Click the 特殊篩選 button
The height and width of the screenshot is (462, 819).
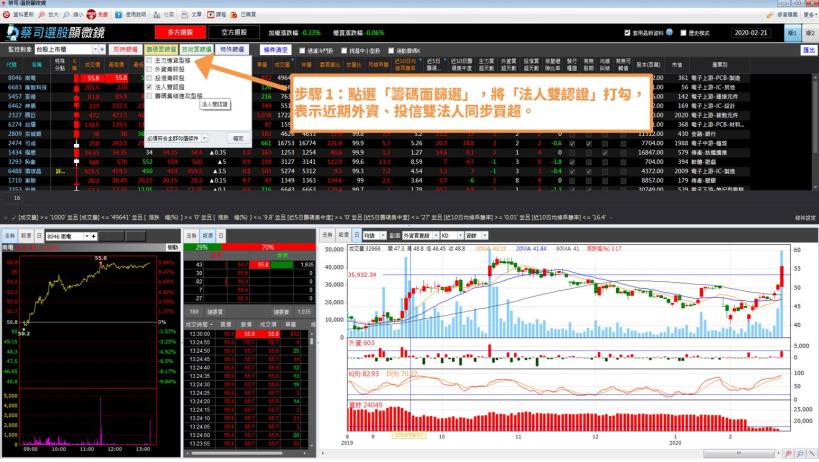[232, 49]
